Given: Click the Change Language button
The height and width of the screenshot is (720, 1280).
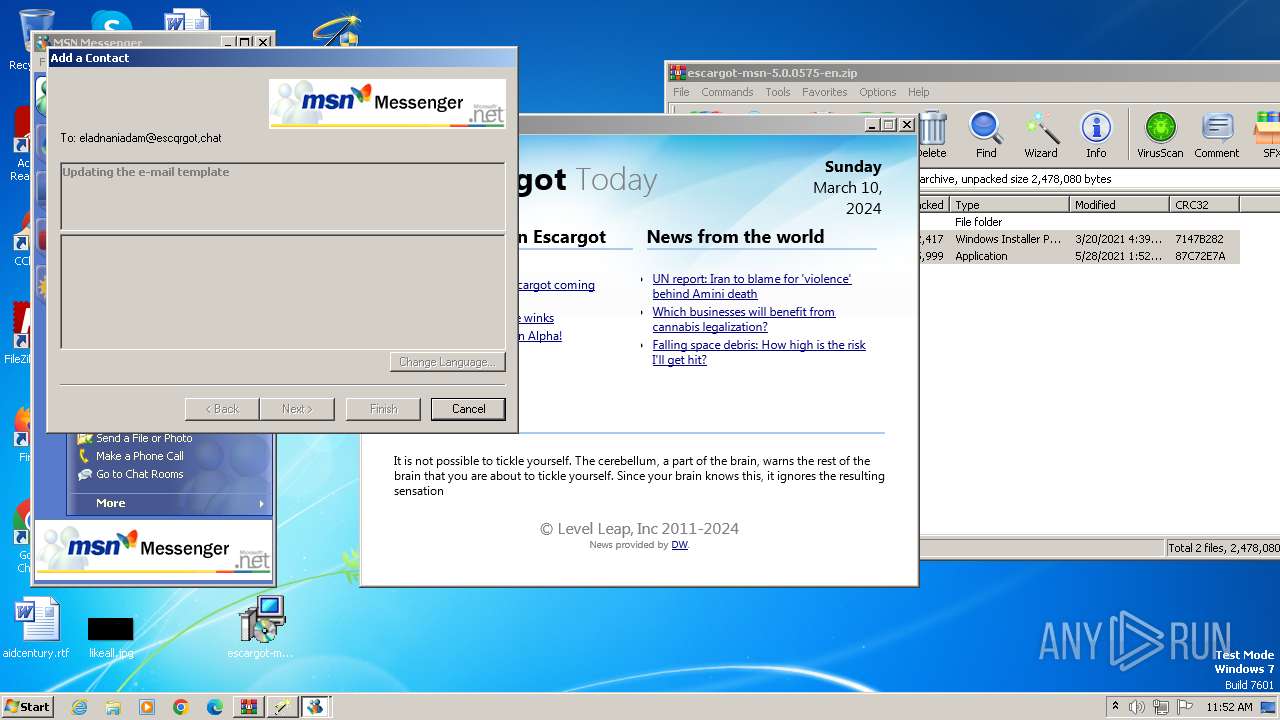Looking at the screenshot, I should (447, 362).
